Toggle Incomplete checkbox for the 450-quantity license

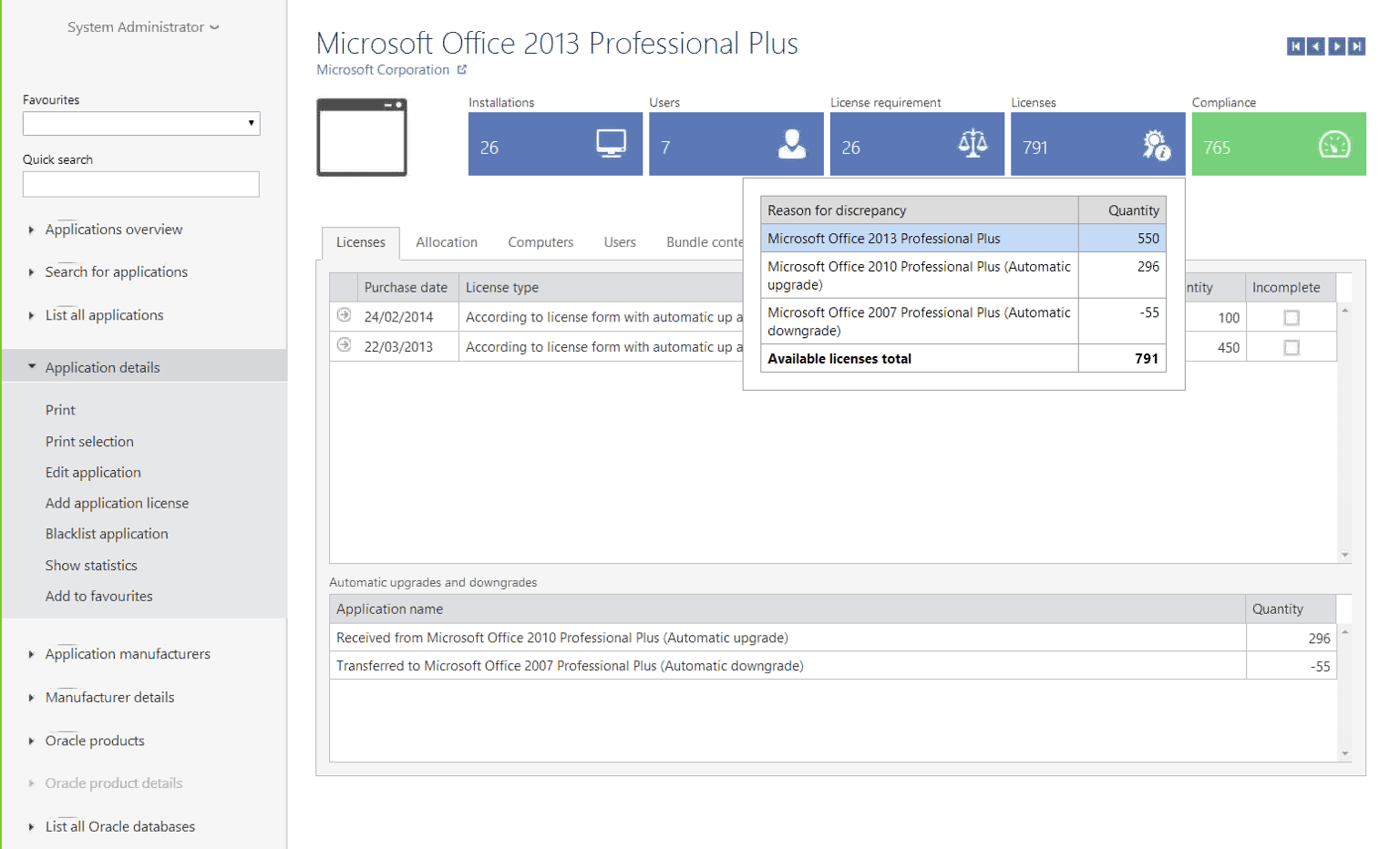1290,347
